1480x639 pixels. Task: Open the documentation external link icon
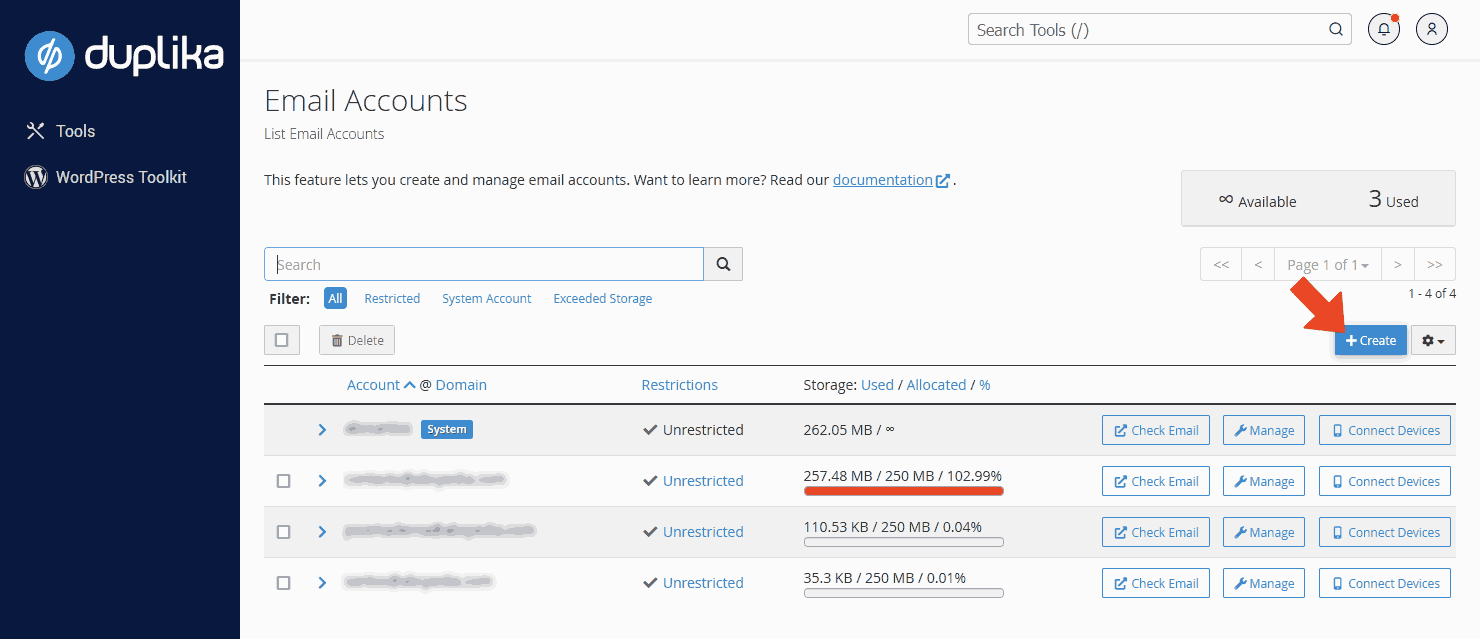tap(943, 179)
